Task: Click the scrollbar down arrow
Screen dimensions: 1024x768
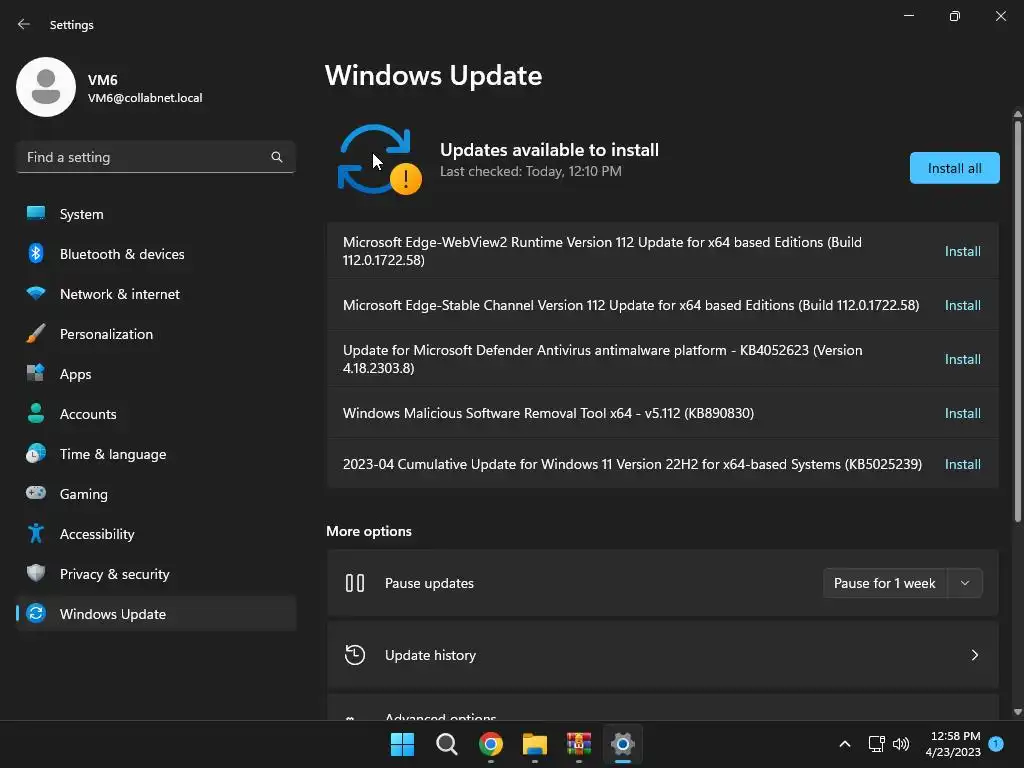Action: 1017,712
